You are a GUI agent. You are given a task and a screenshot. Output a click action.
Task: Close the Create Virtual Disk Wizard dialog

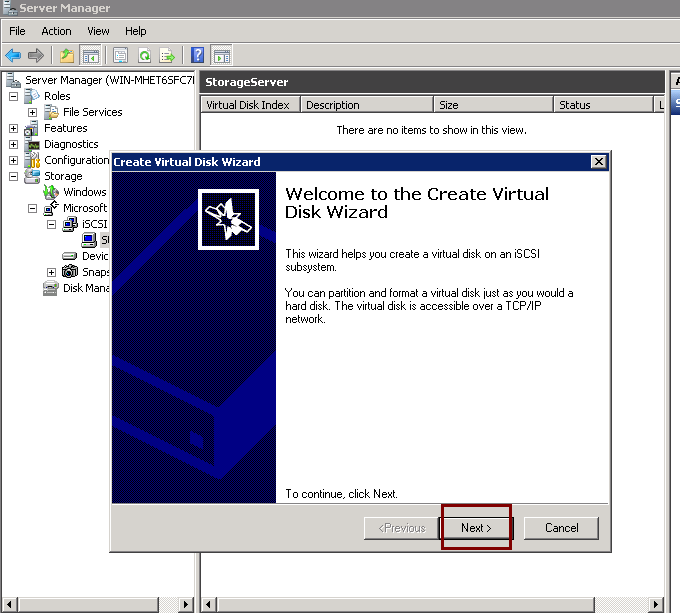(598, 162)
